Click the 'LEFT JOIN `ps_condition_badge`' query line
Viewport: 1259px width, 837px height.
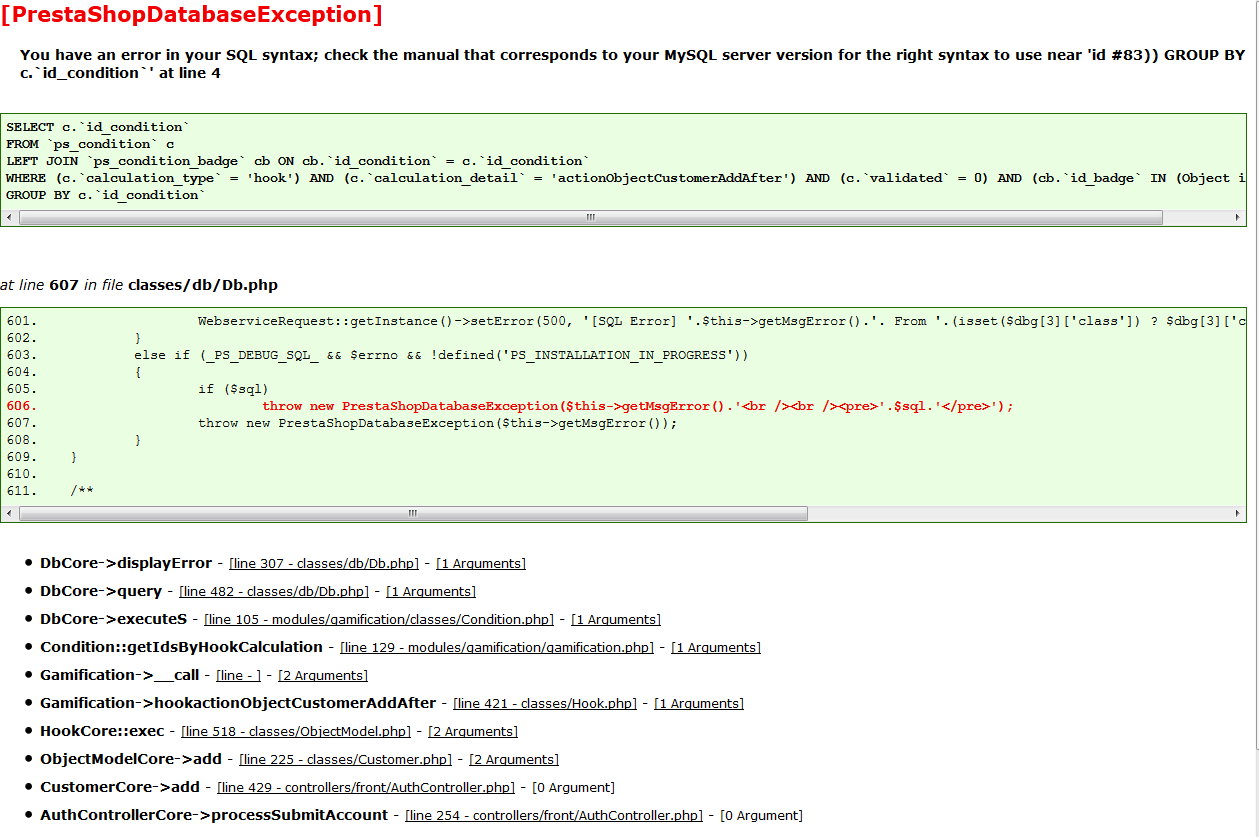pos(298,161)
